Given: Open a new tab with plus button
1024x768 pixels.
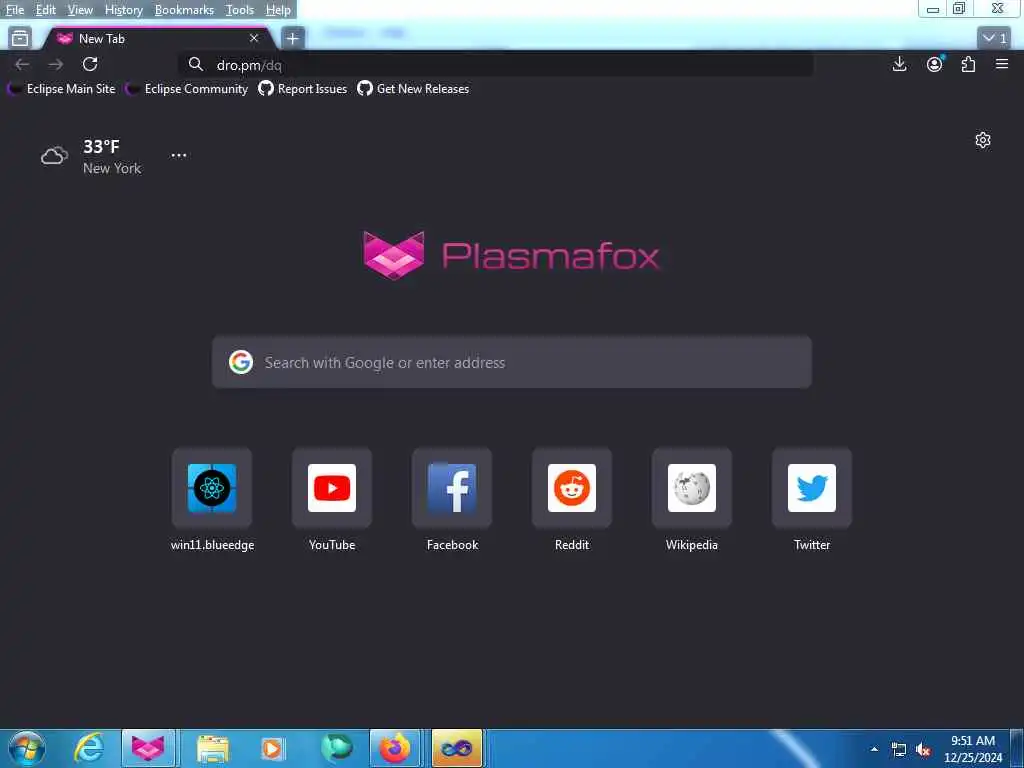Looking at the screenshot, I should [292, 39].
